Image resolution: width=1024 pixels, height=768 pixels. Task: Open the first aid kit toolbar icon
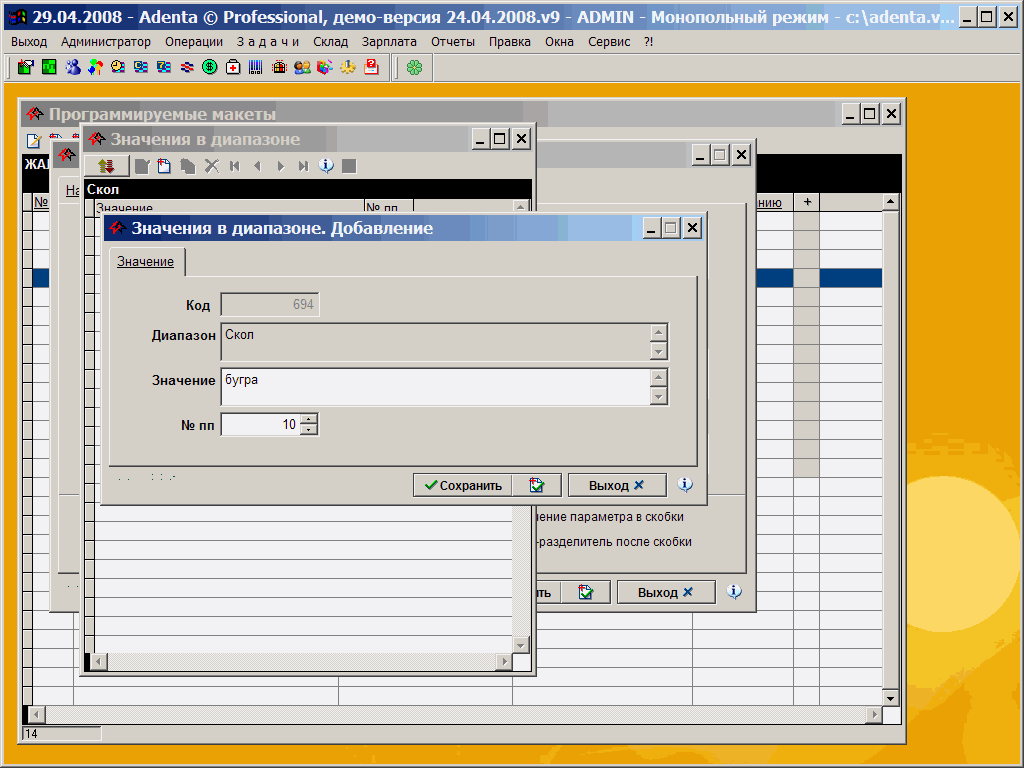click(x=232, y=67)
